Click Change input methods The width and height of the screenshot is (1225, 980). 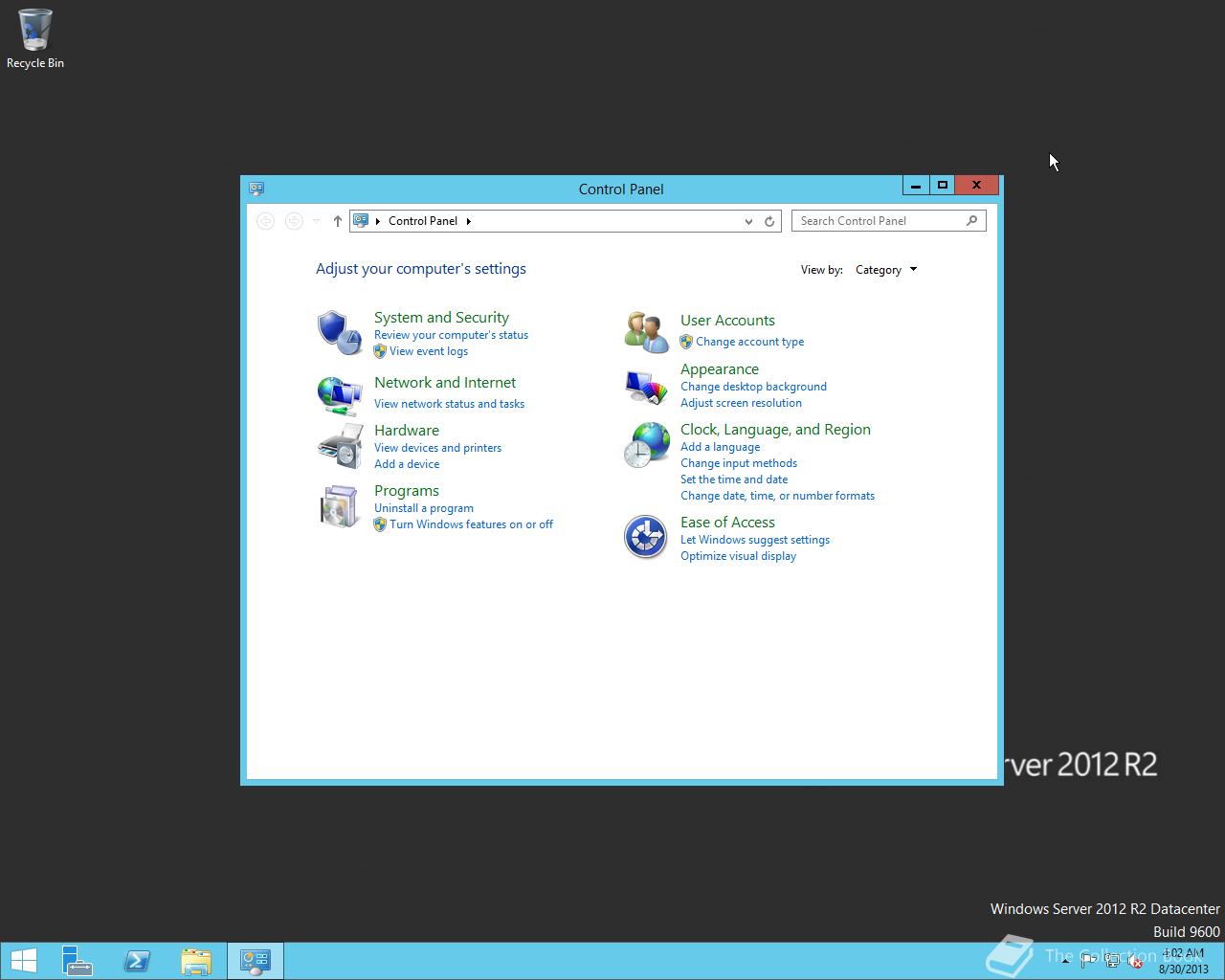(x=739, y=463)
